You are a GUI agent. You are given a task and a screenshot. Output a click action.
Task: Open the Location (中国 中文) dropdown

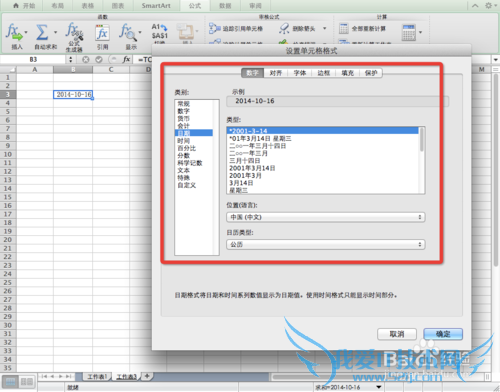click(326, 217)
